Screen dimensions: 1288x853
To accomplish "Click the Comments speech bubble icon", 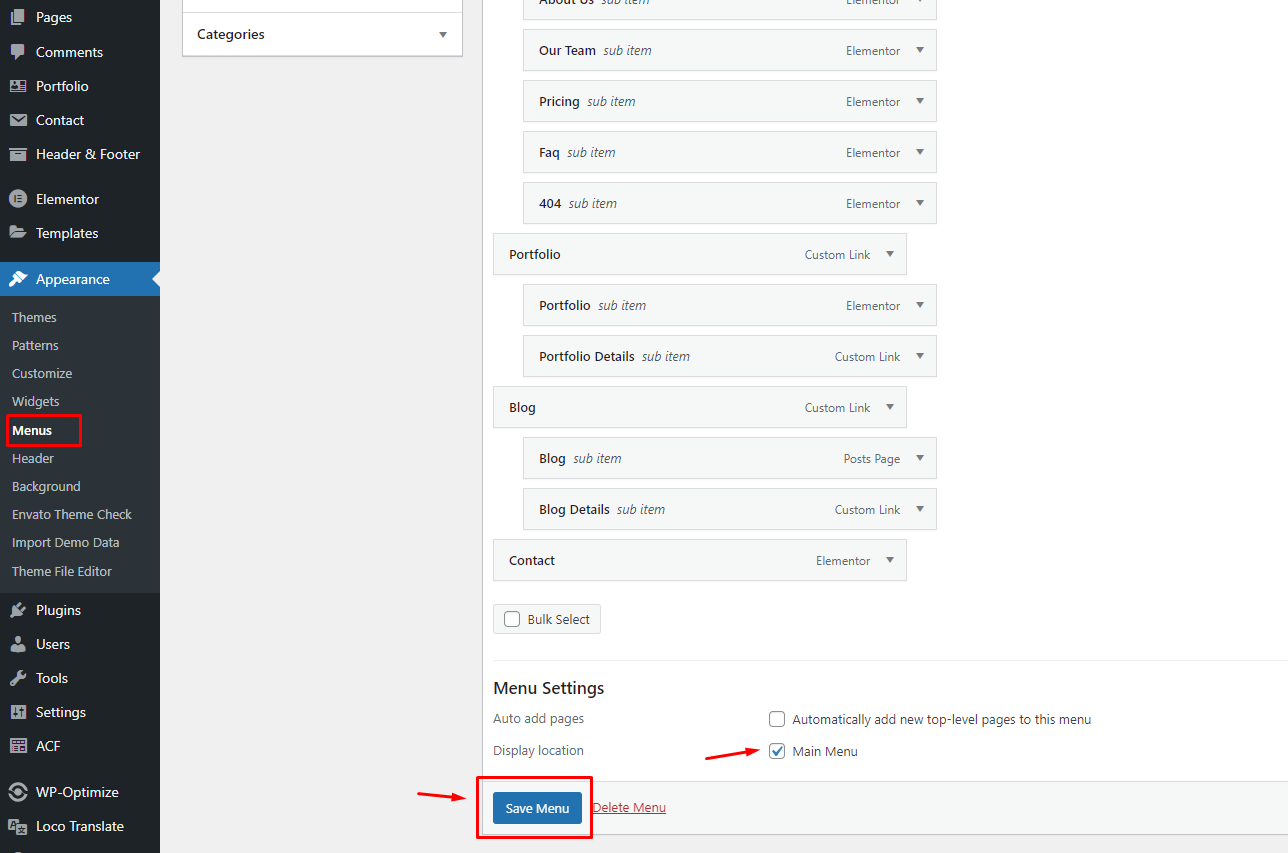I will 18,52.
